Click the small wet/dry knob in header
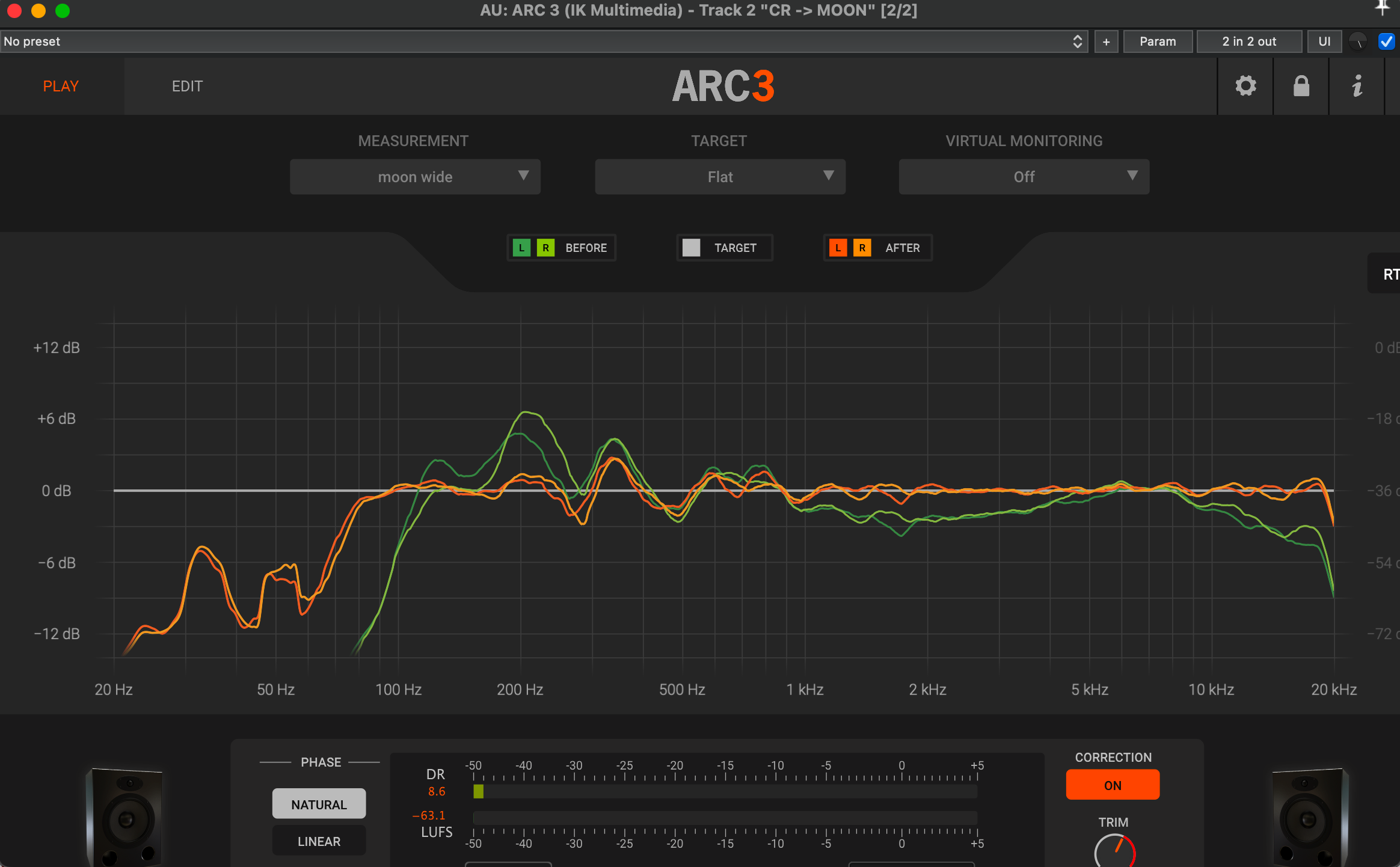The height and width of the screenshot is (867, 1400). 1358,41
